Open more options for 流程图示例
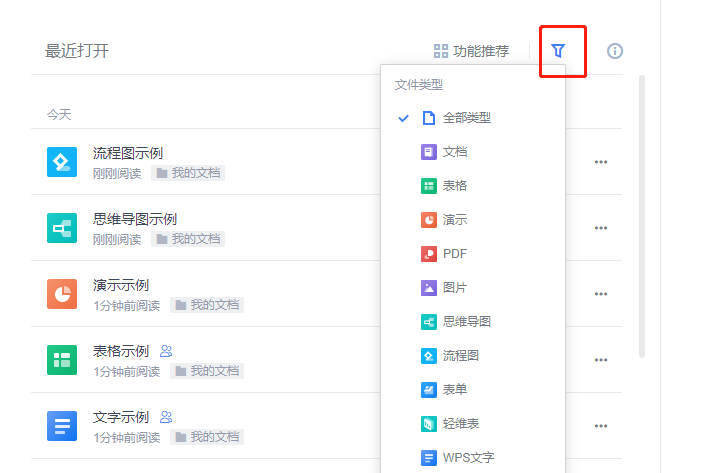The height and width of the screenshot is (473, 716). 601,162
